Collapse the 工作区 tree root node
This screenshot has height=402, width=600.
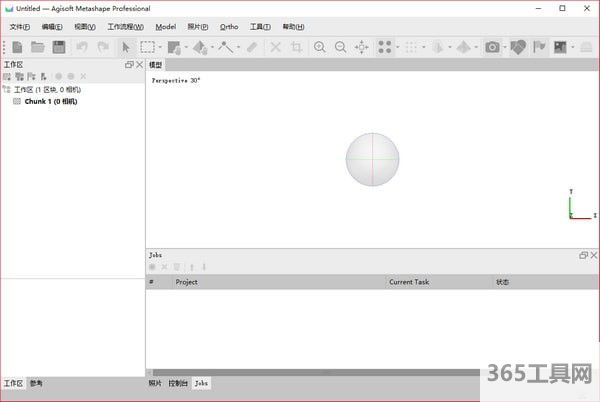click(6, 90)
